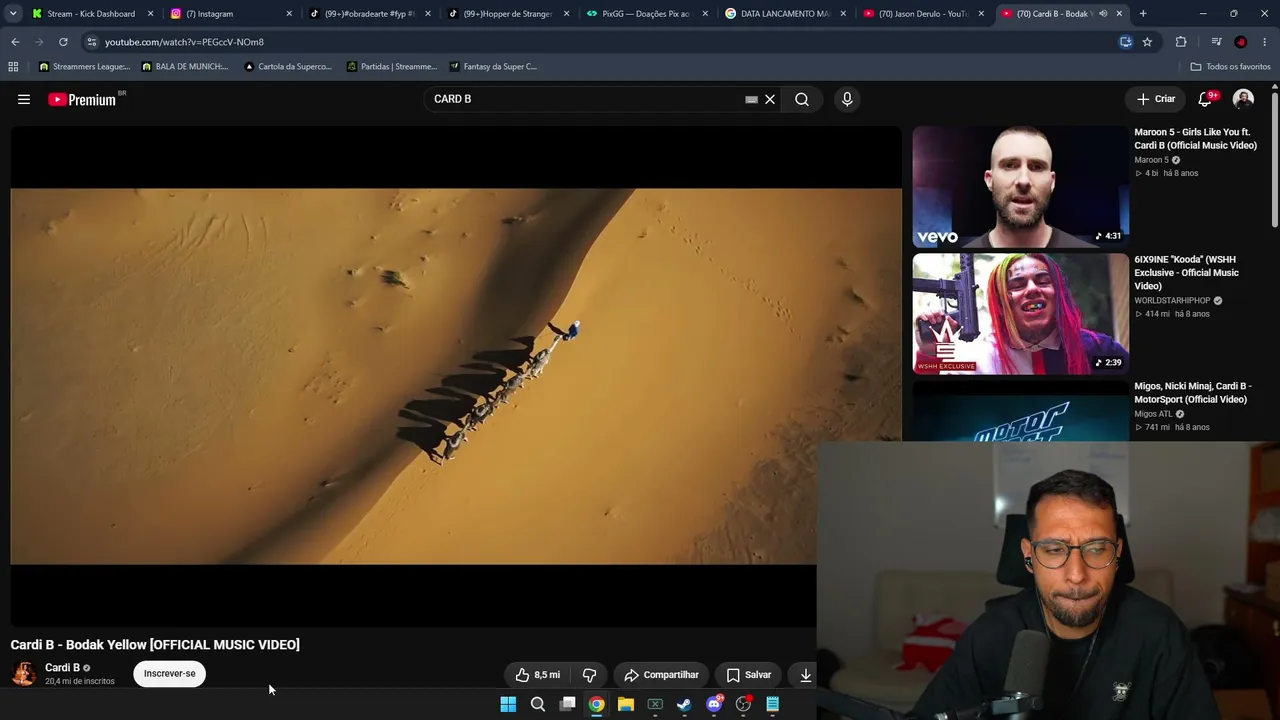The height and width of the screenshot is (720, 1280).
Task: Open the browser extensions puzzle icon
Action: [1181, 42]
